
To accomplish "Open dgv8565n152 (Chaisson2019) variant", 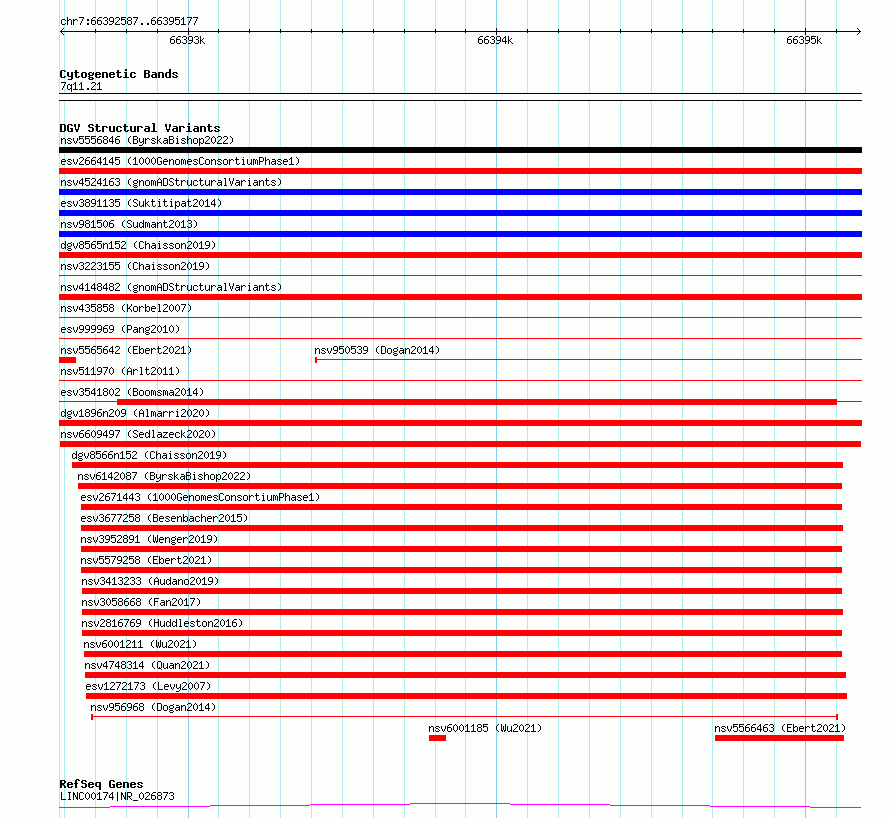I will coord(138,245).
